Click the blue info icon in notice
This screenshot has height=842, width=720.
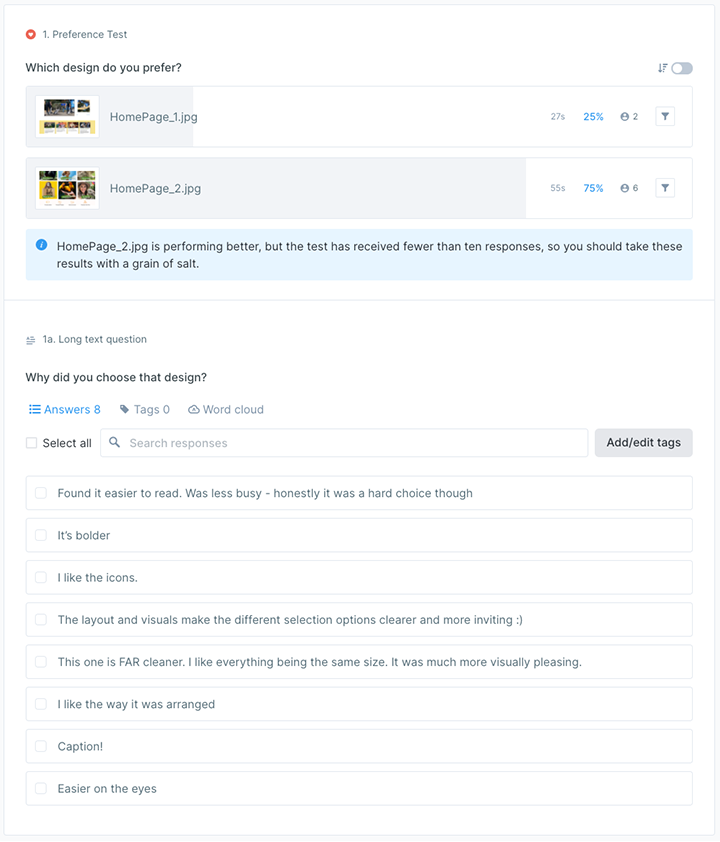click(41, 245)
